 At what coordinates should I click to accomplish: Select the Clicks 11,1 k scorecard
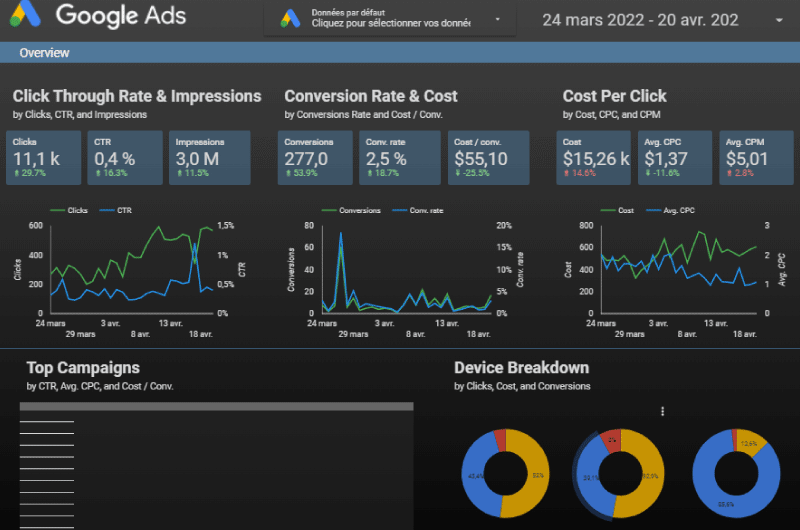(x=43, y=157)
